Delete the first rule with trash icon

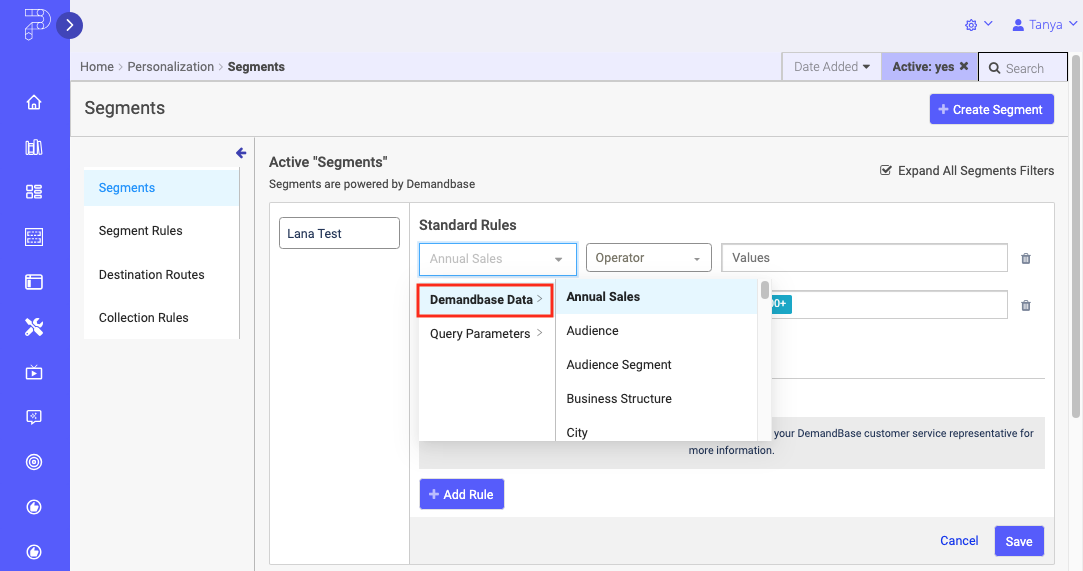pos(1025,259)
